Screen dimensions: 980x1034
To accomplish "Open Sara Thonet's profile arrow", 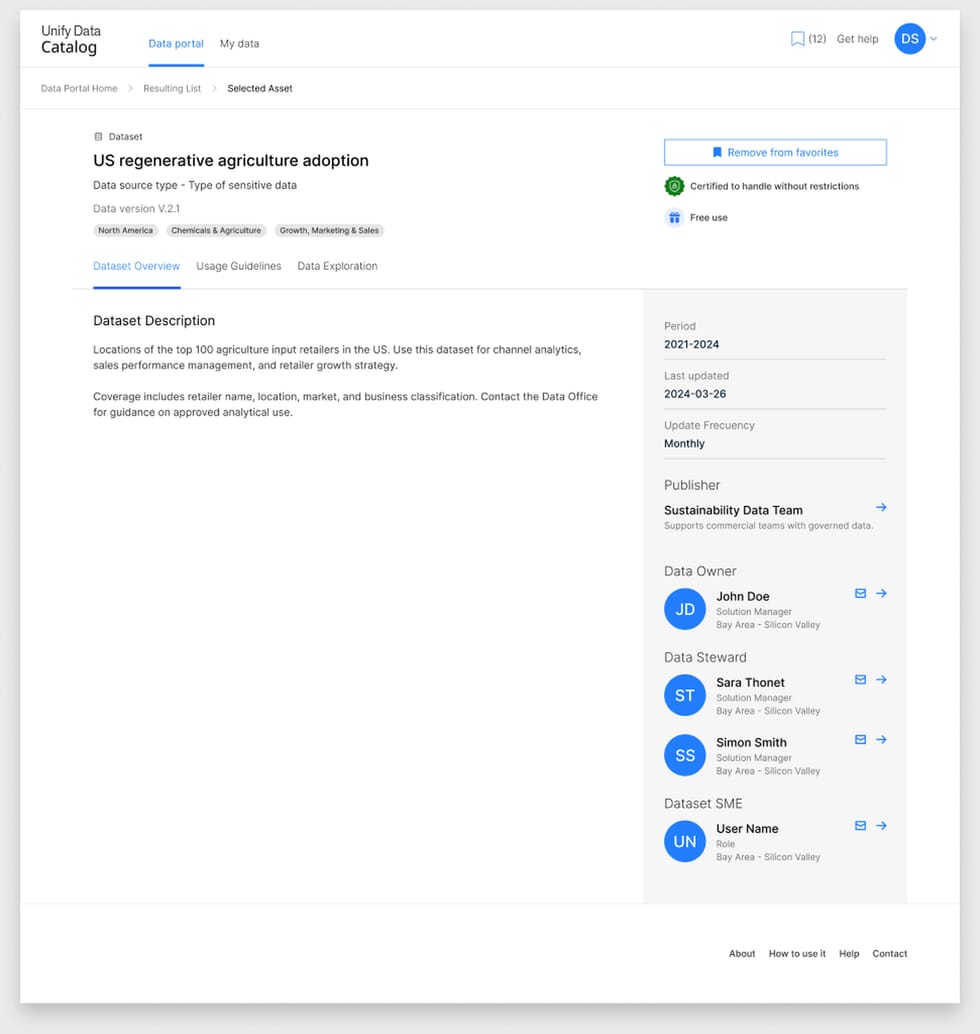I will click(881, 680).
